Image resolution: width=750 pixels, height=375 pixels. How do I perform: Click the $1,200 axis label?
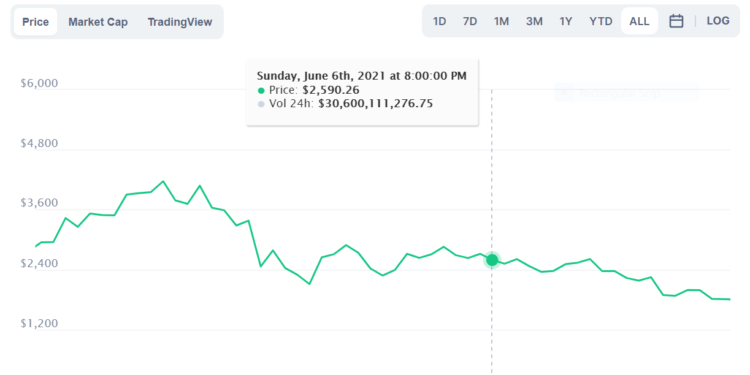(39, 323)
